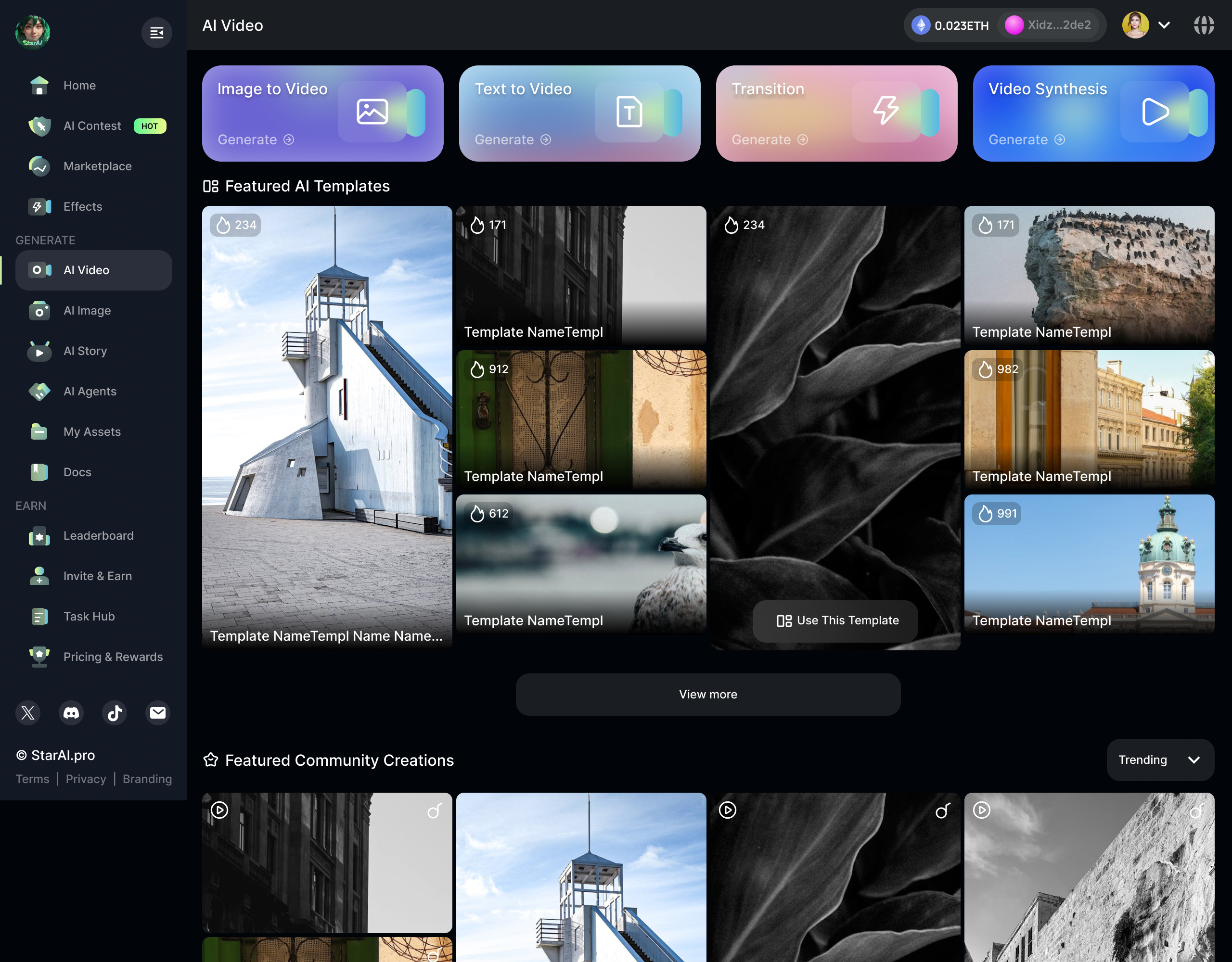
Task: Open the language globe icon
Action: click(x=1203, y=25)
